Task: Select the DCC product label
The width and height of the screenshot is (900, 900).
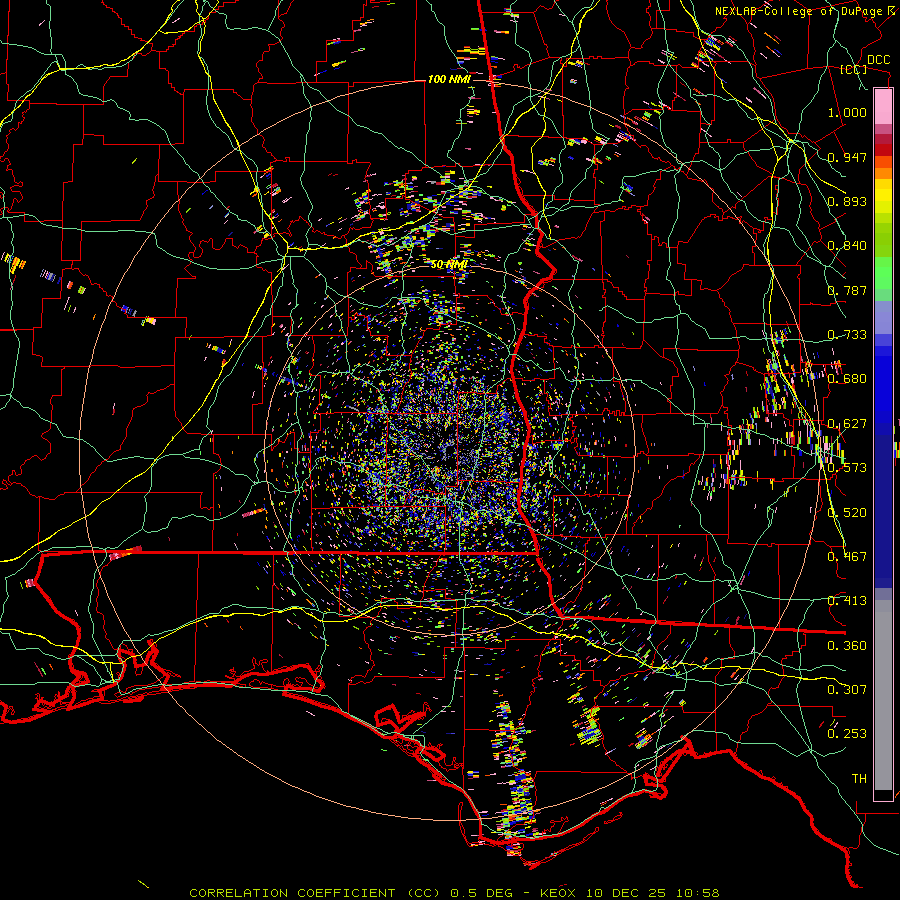Action: 878,60
